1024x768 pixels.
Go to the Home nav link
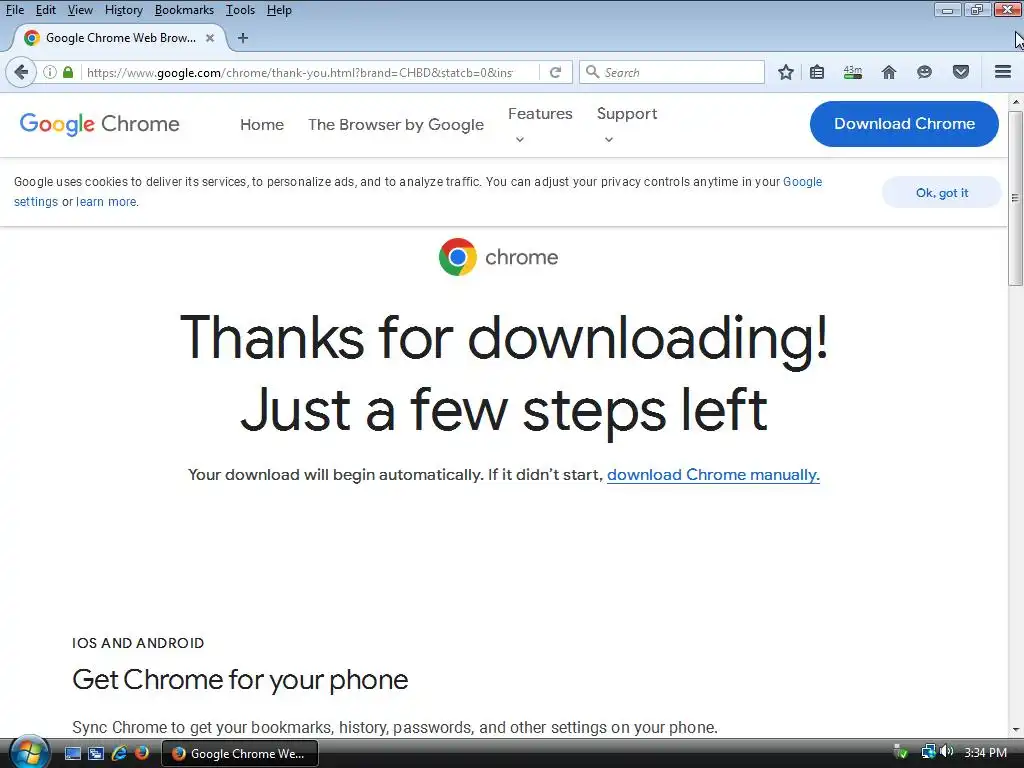coord(262,125)
